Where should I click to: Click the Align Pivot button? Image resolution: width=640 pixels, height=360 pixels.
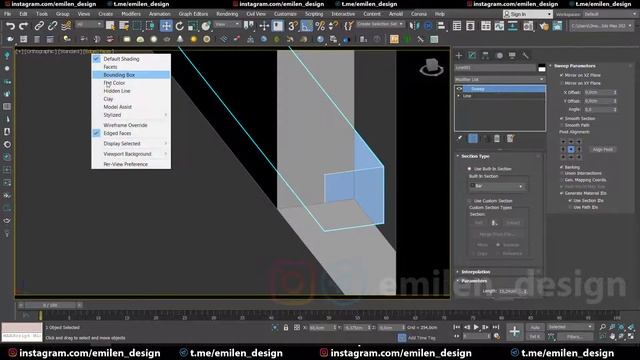602,149
